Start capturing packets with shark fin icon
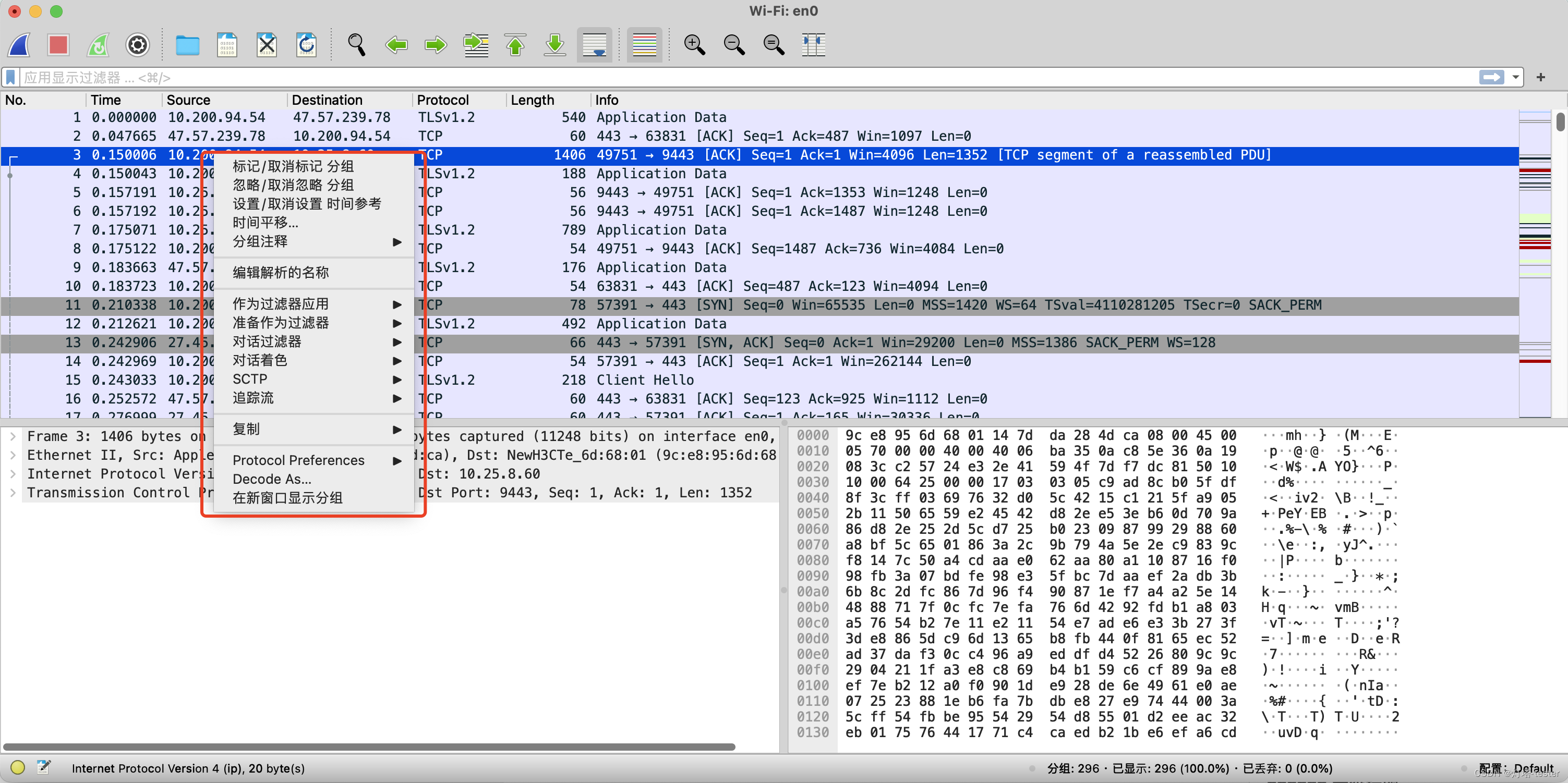 (x=19, y=44)
